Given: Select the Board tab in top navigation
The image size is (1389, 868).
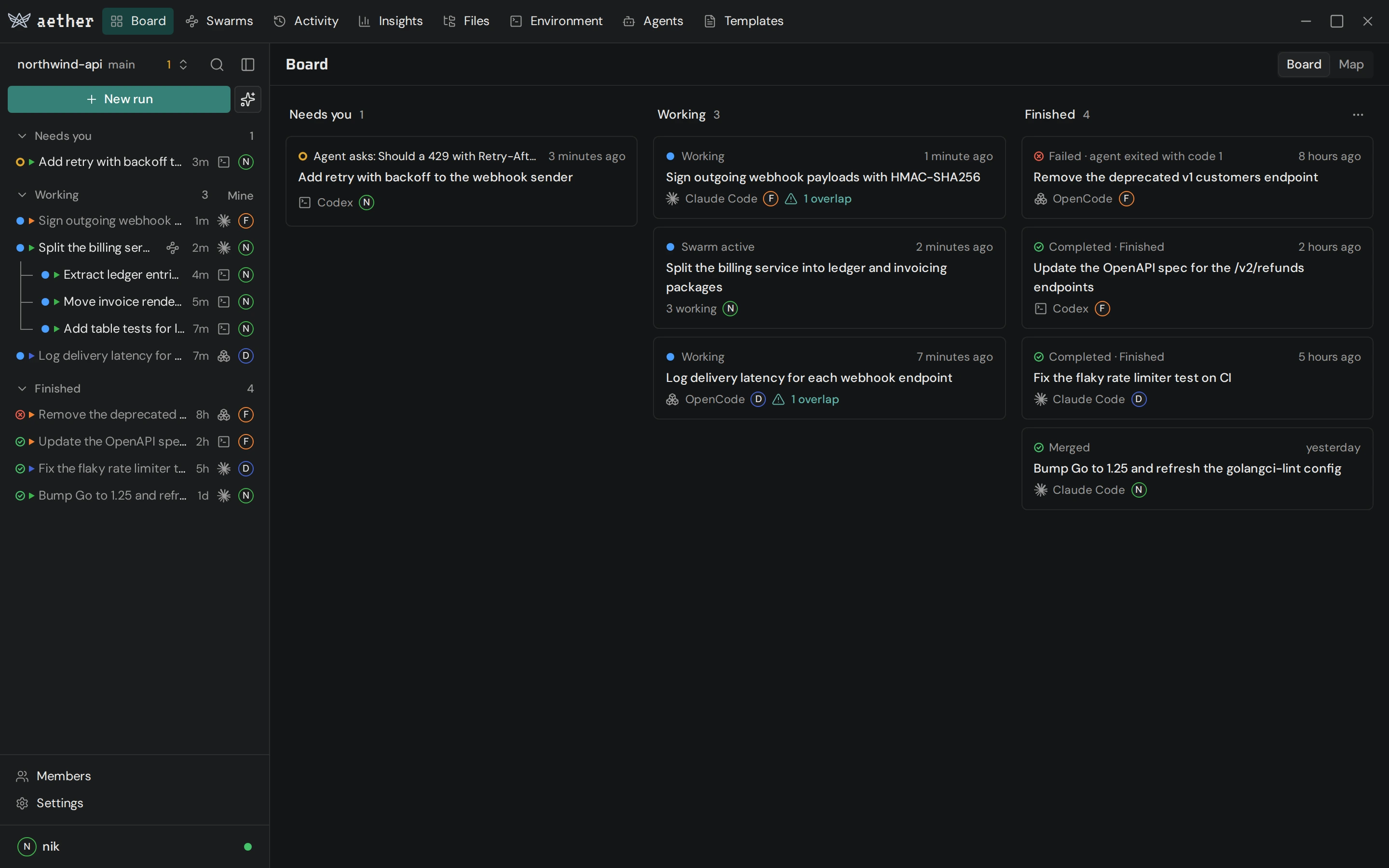Looking at the screenshot, I should click(138, 21).
